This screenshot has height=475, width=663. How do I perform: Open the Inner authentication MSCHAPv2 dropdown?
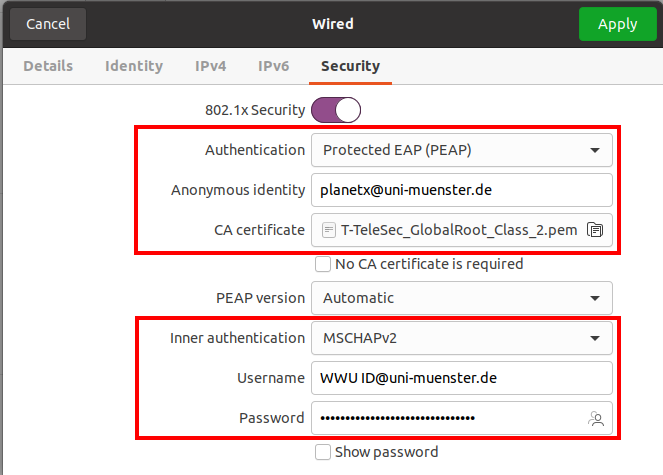click(461, 338)
